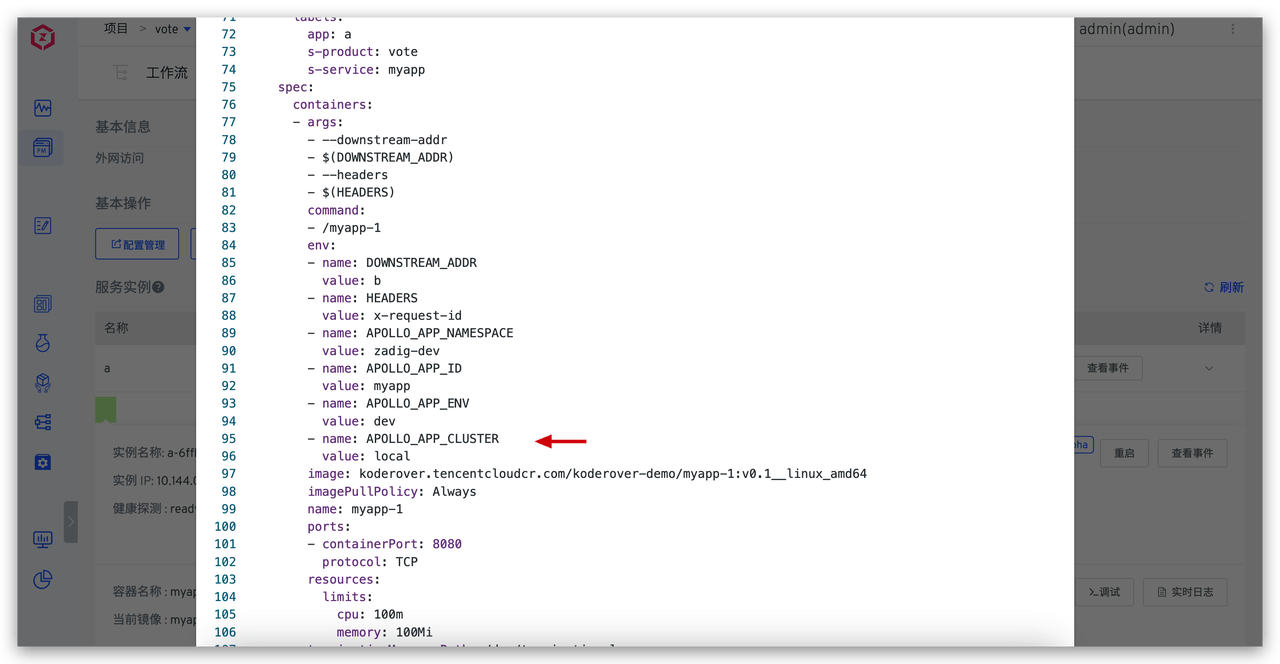The image size is (1280, 664).
Task: Switch to the 工作流 tab
Action: [166, 72]
